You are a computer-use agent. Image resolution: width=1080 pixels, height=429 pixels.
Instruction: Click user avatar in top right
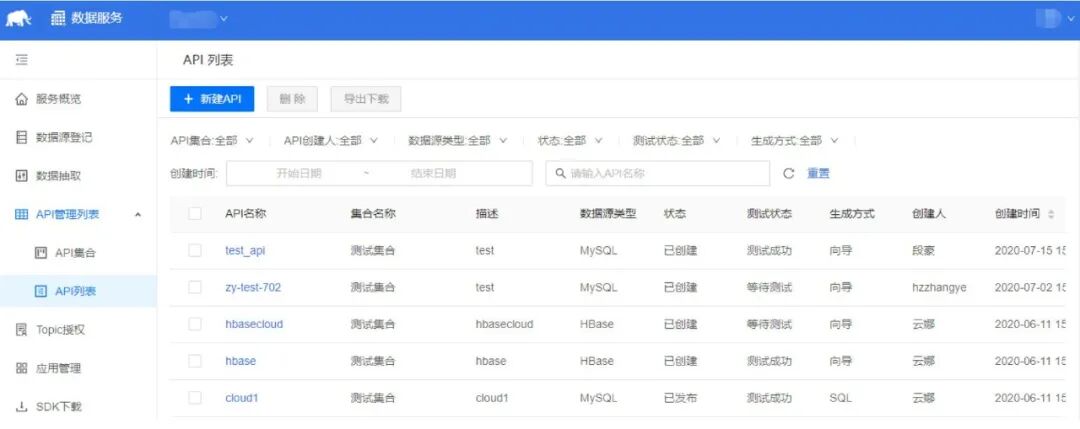click(1048, 19)
